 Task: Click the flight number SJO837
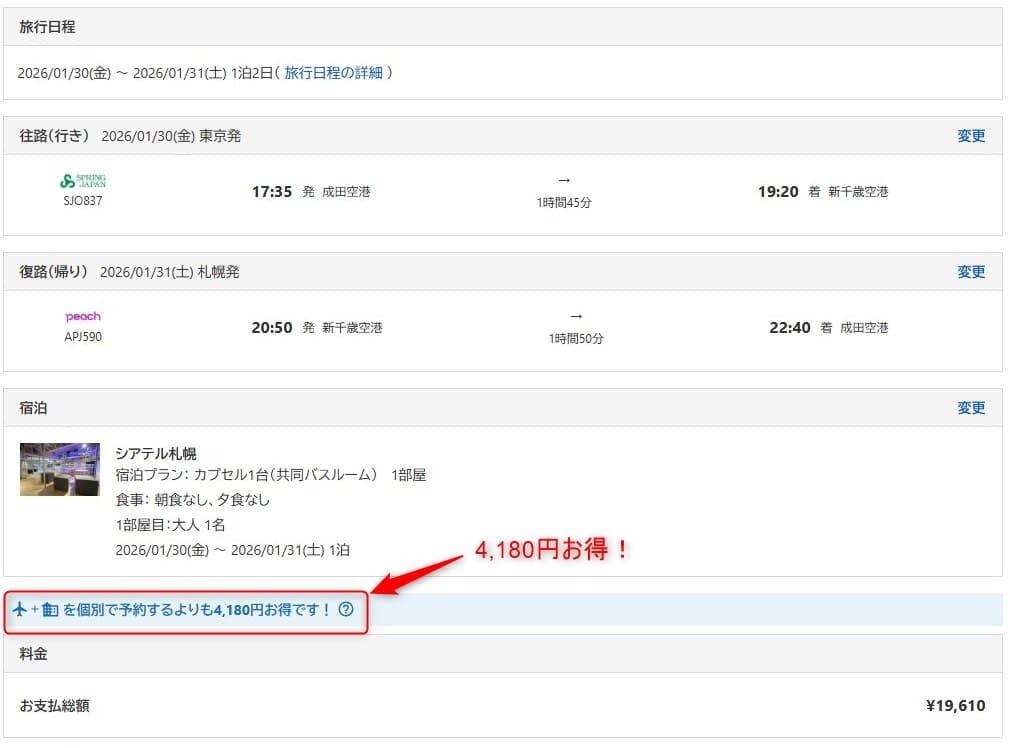tap(83, 200)
